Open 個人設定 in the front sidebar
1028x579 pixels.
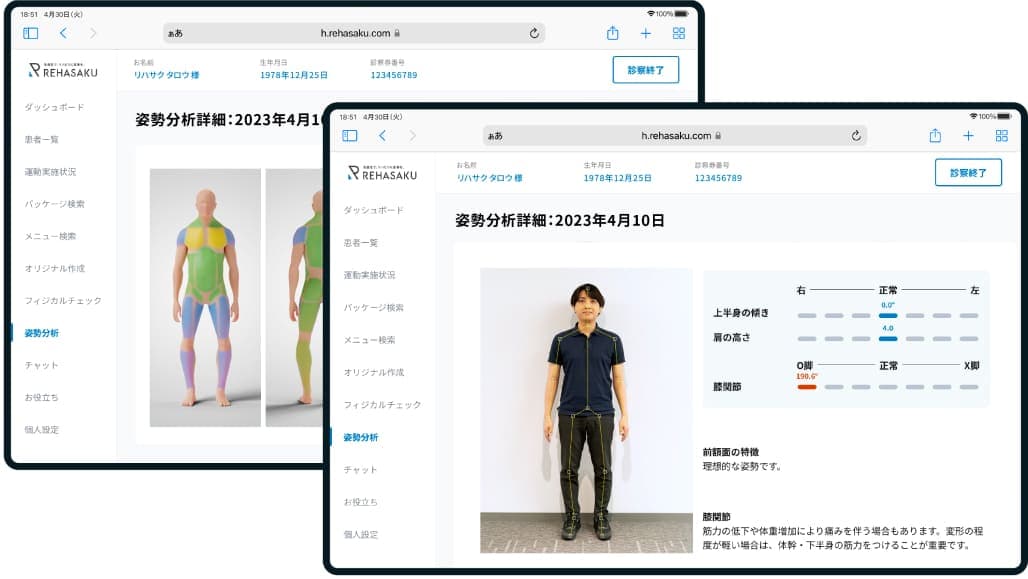(361, 534)
